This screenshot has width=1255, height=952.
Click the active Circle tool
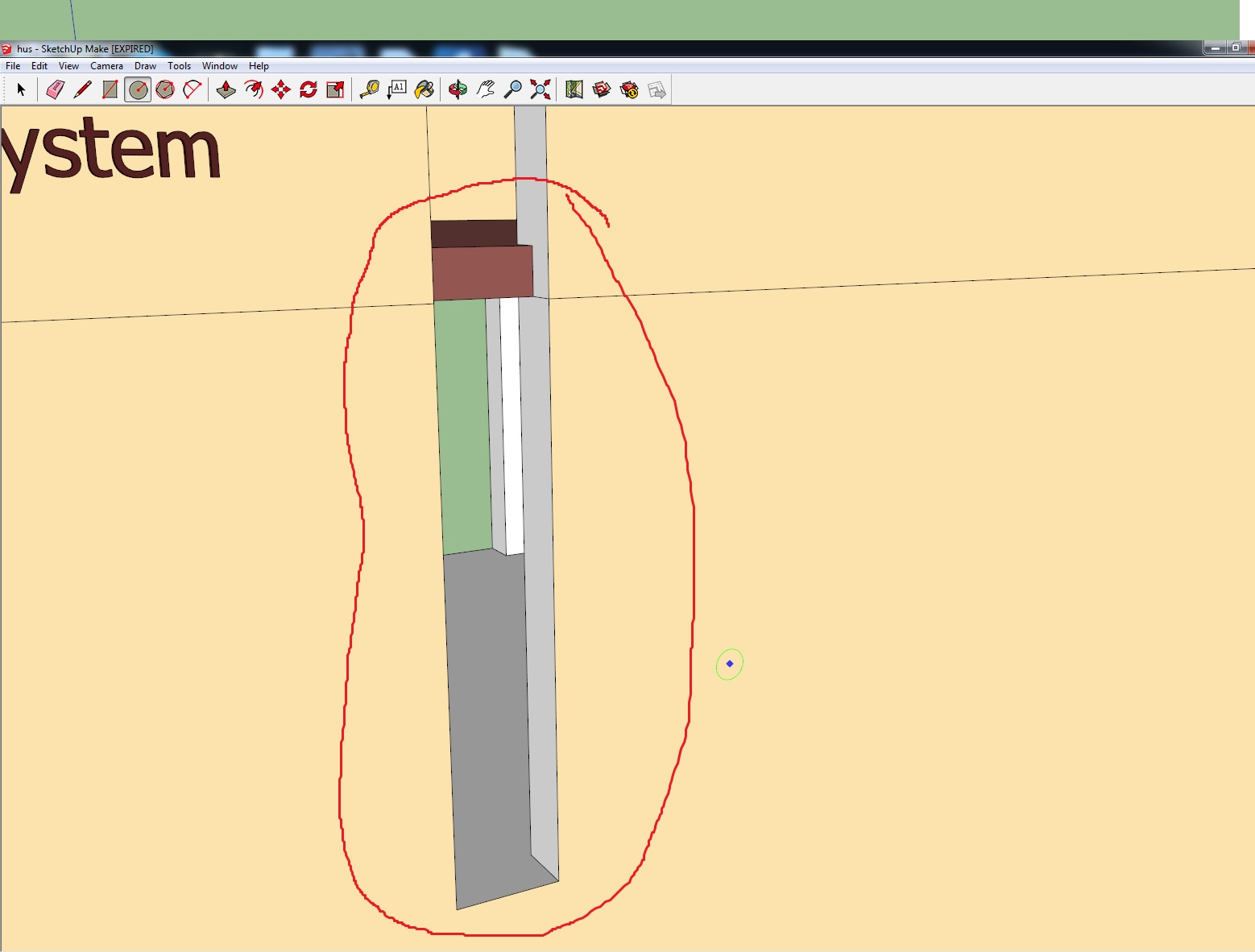[x=138, y=89]
